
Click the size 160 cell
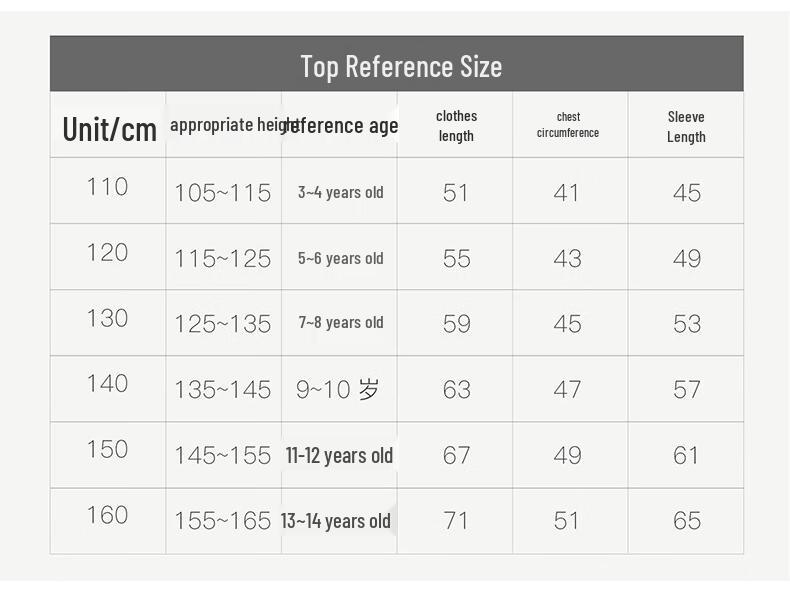107,515
